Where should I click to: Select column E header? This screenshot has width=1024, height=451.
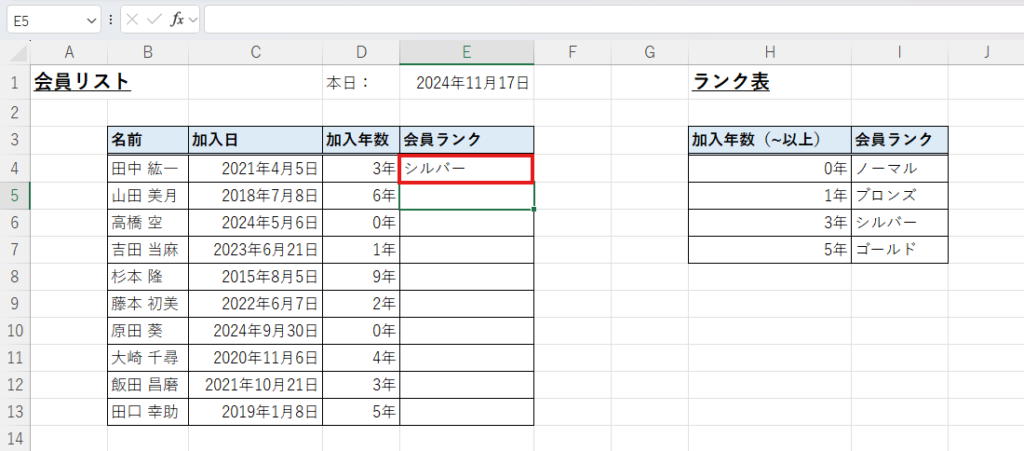tap(466, 52)
